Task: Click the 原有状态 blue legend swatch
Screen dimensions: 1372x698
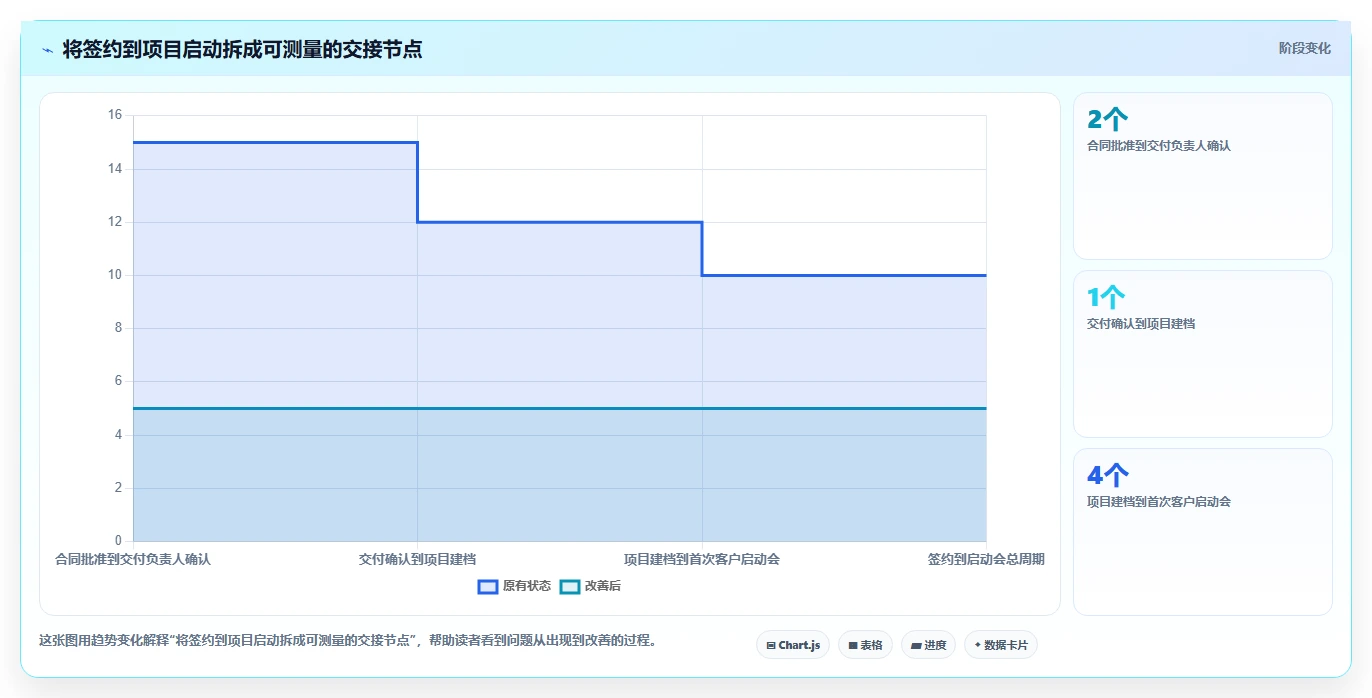Action: (488, 586)
